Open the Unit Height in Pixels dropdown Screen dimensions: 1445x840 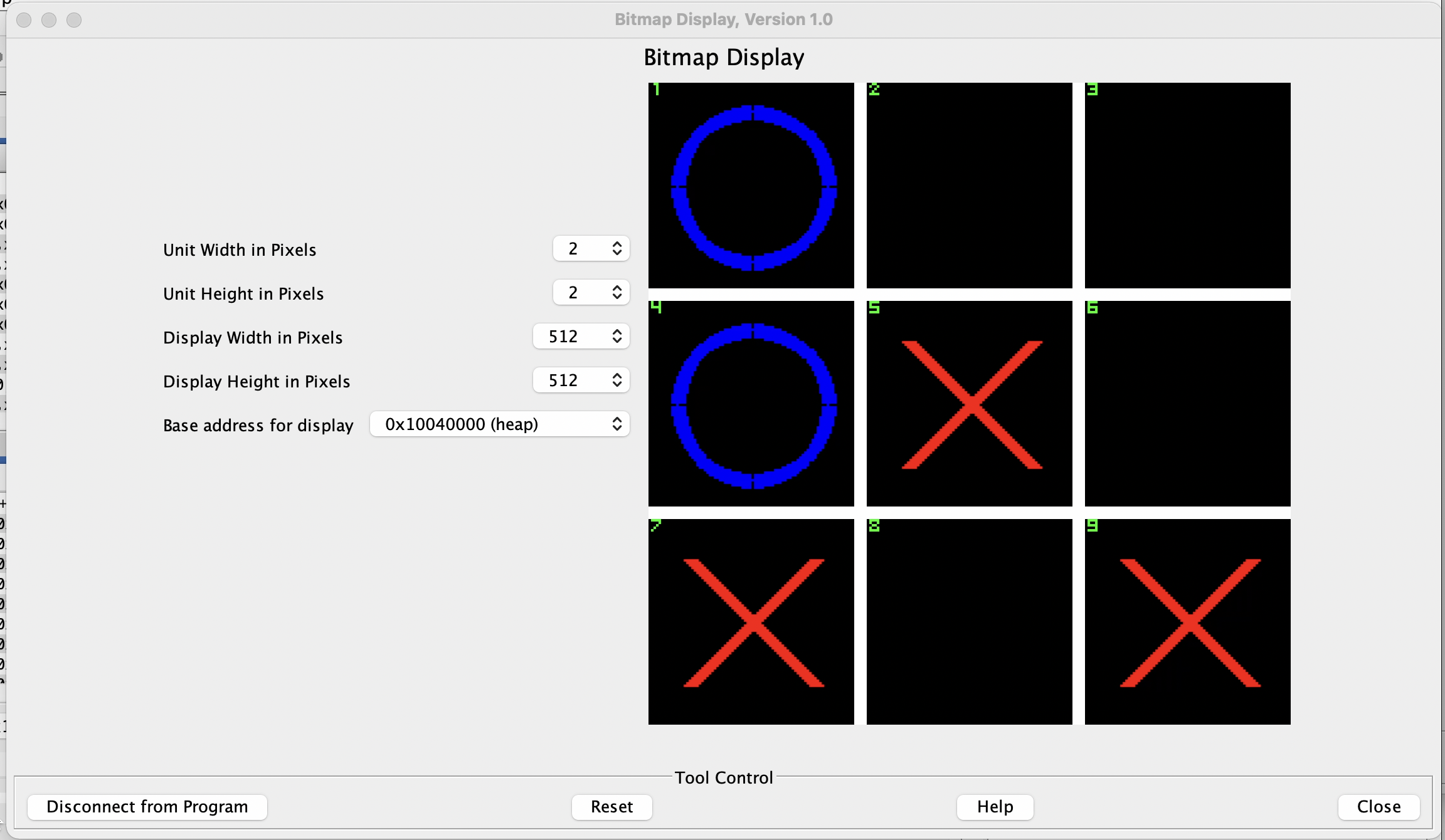(591, 293)
